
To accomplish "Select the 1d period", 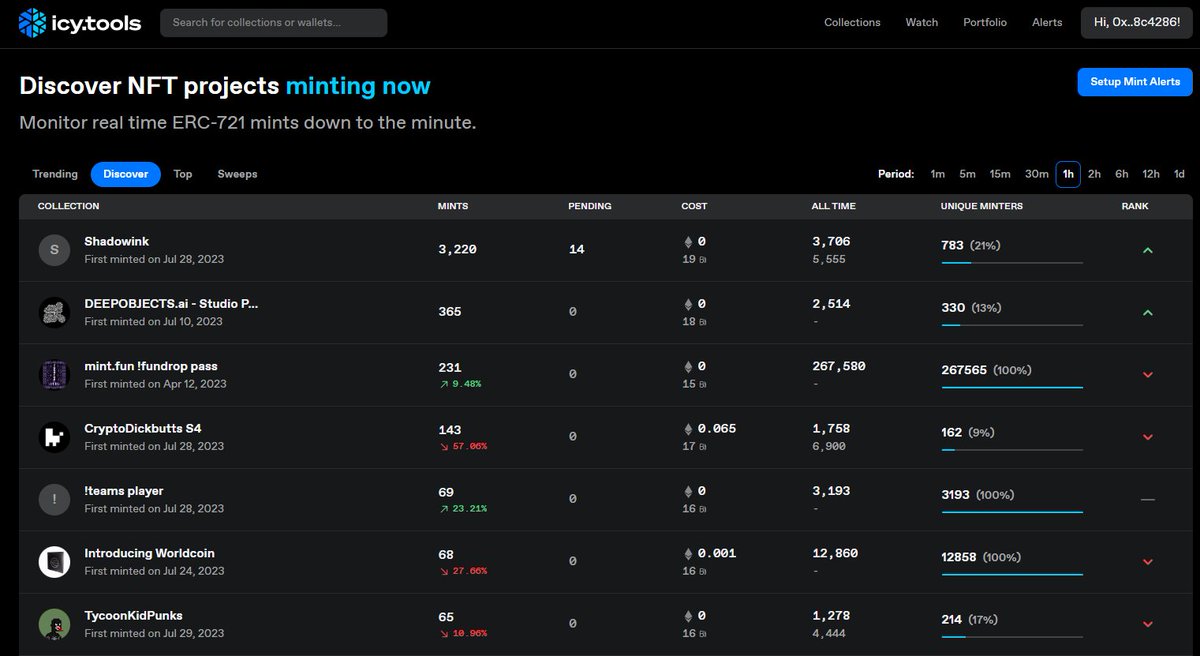I will [x=1179, y=174].
